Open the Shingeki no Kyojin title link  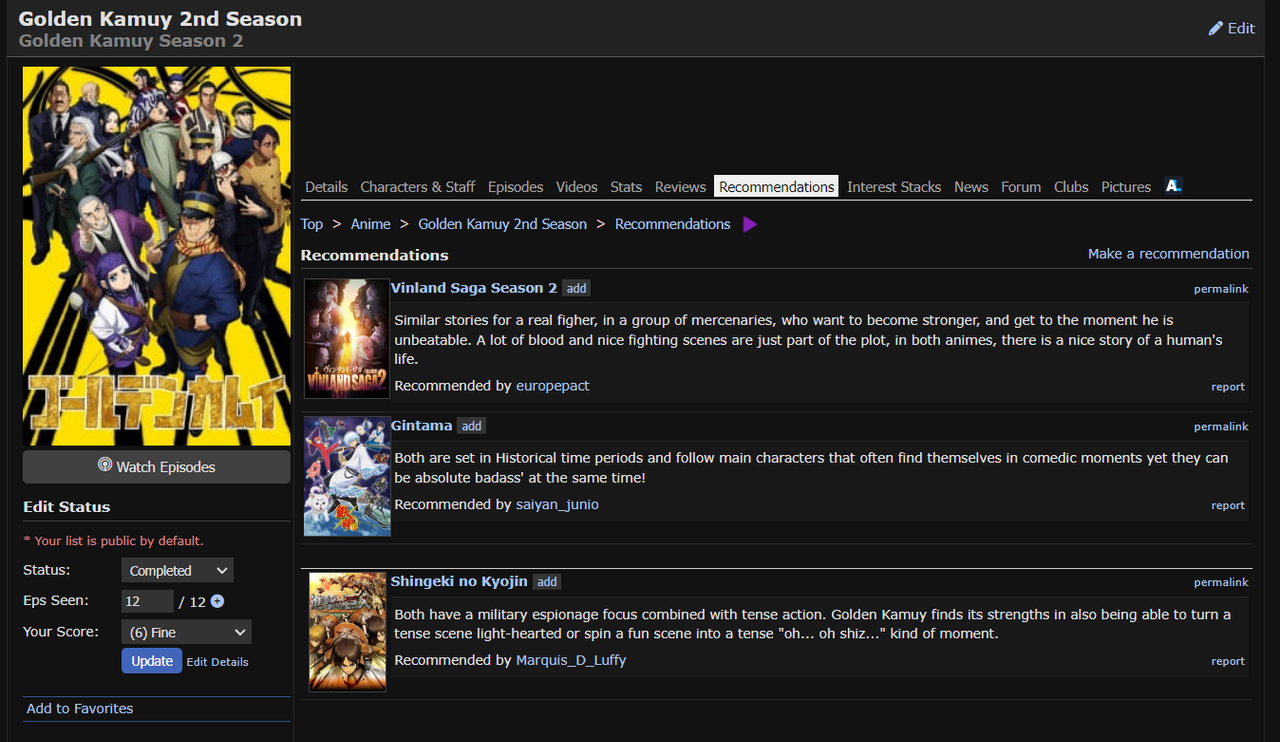(x=459, y=582)
